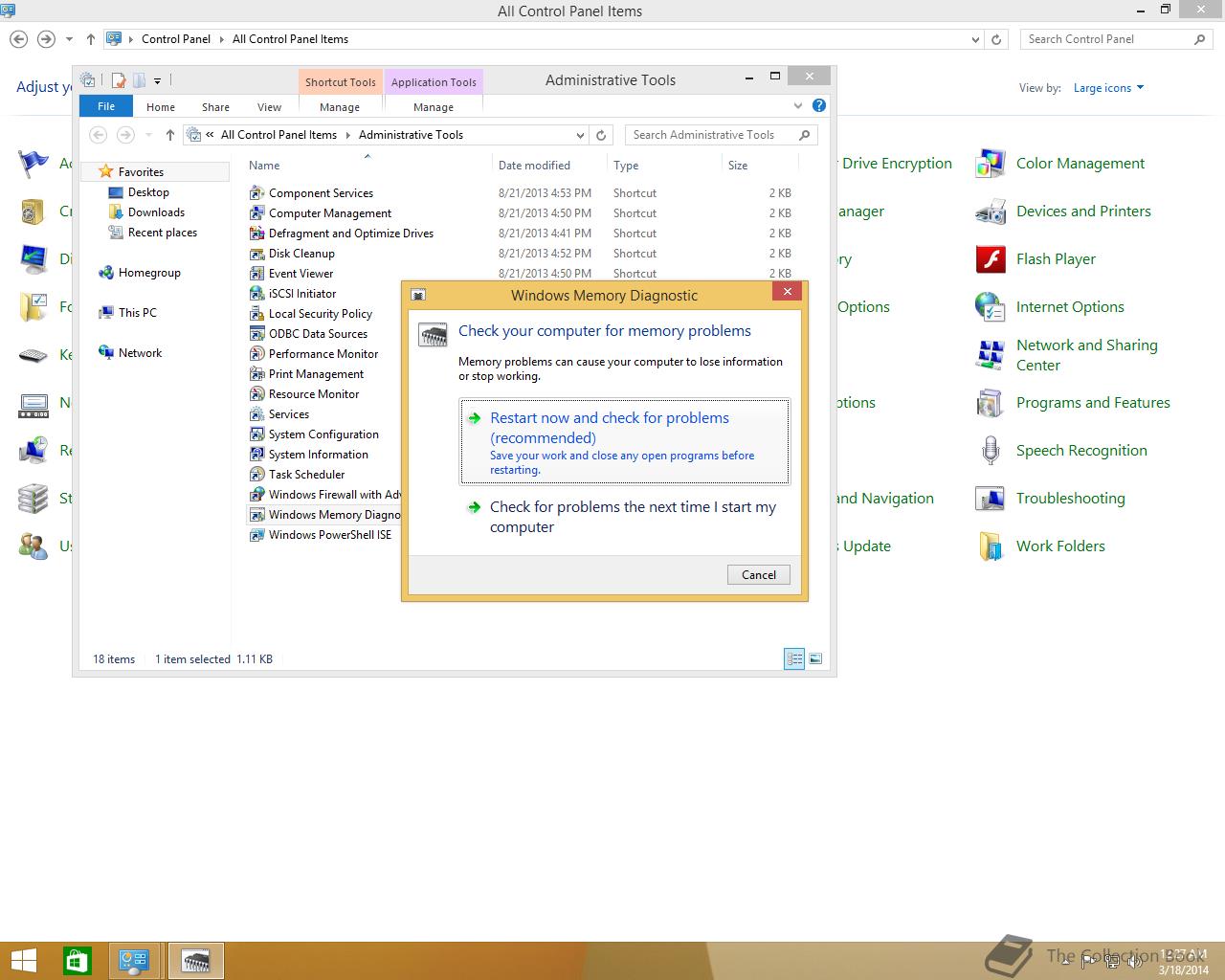Sort by Name column header
The height and width of the screenshot is (980, 1225).
pyautogui.click(x=368, y=166)
